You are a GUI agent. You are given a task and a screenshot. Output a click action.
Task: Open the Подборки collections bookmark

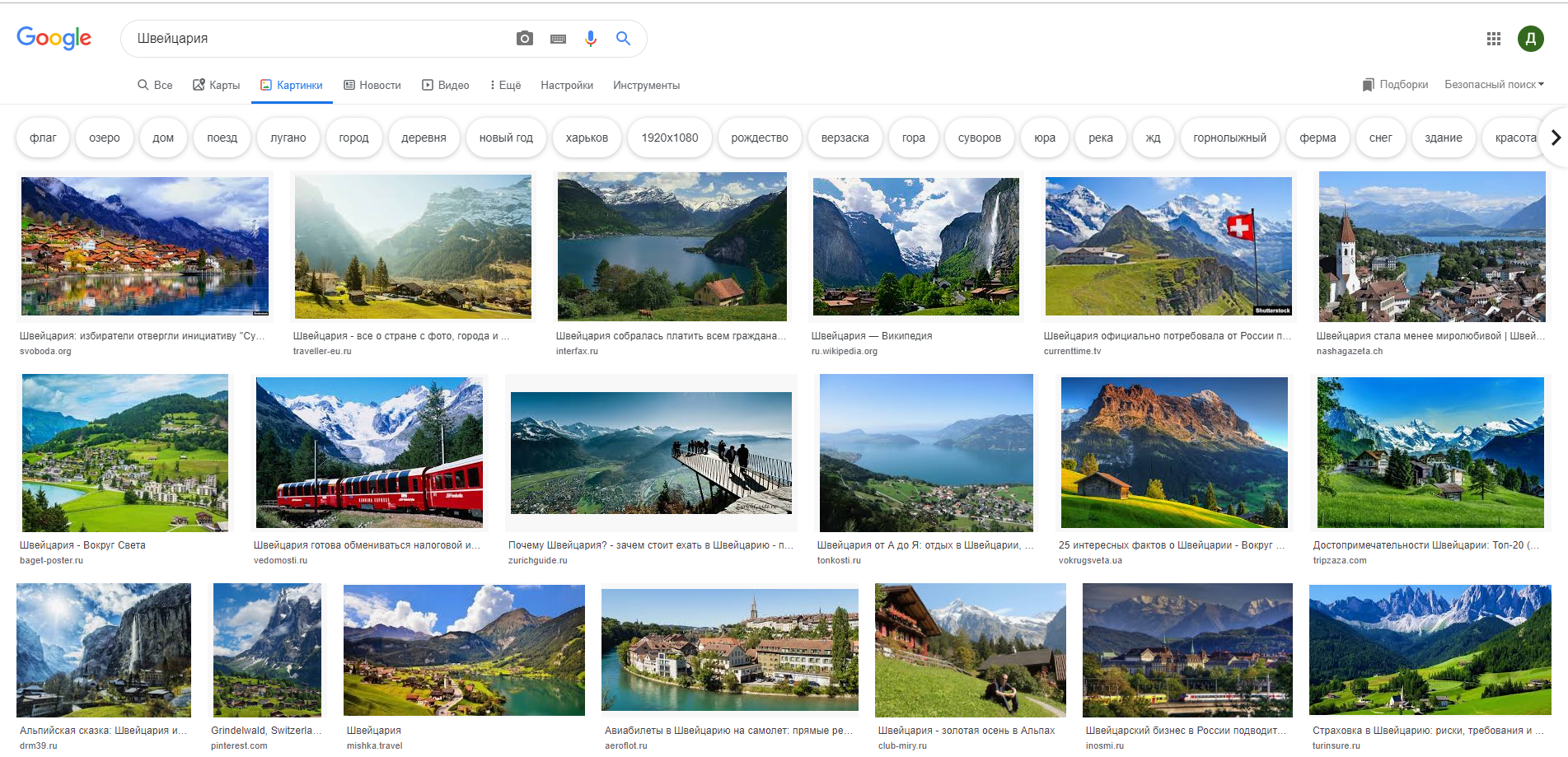coord(1395,85)
